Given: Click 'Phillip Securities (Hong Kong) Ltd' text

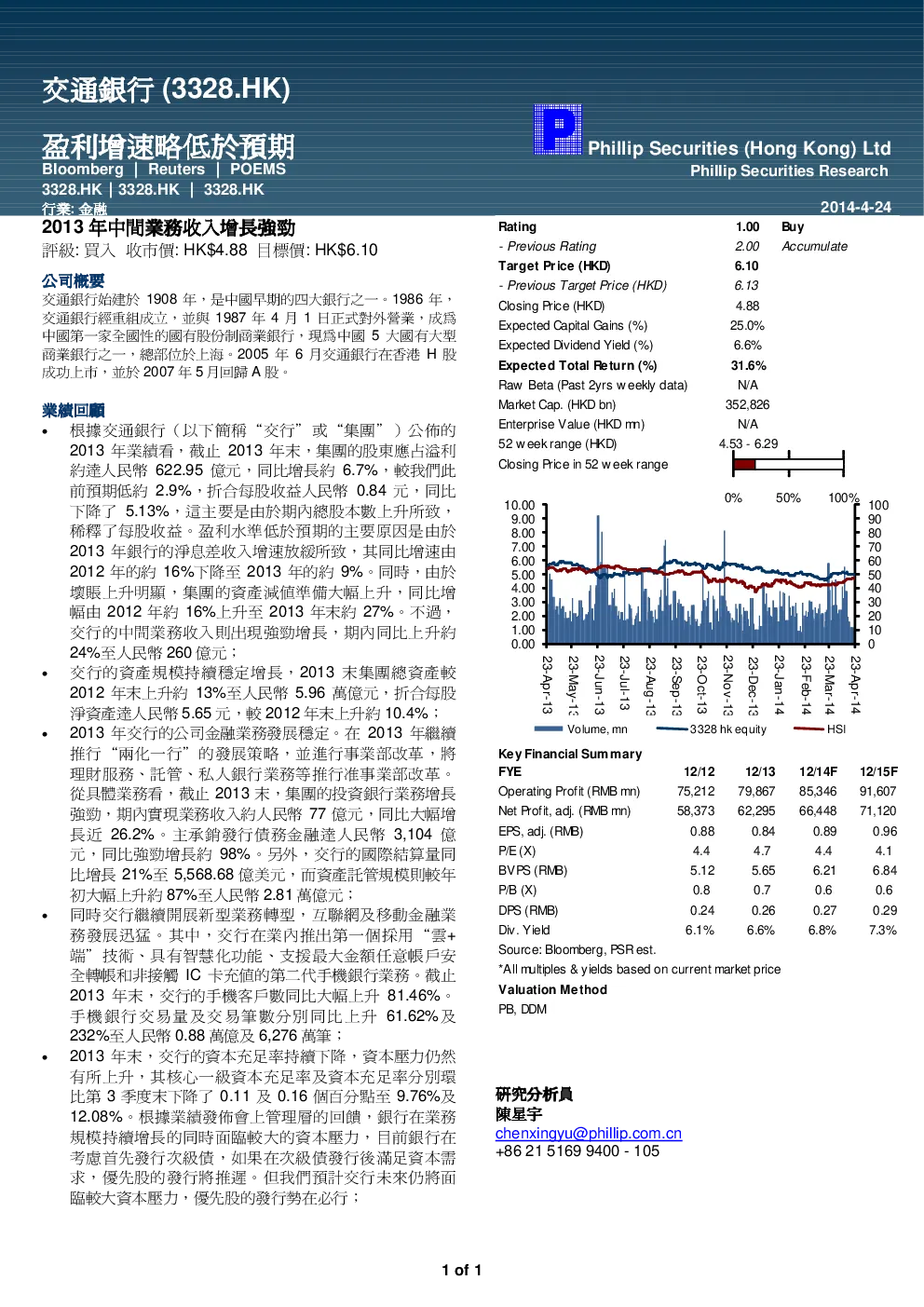Looking at the screenshot, I should [x=740, y=148].
